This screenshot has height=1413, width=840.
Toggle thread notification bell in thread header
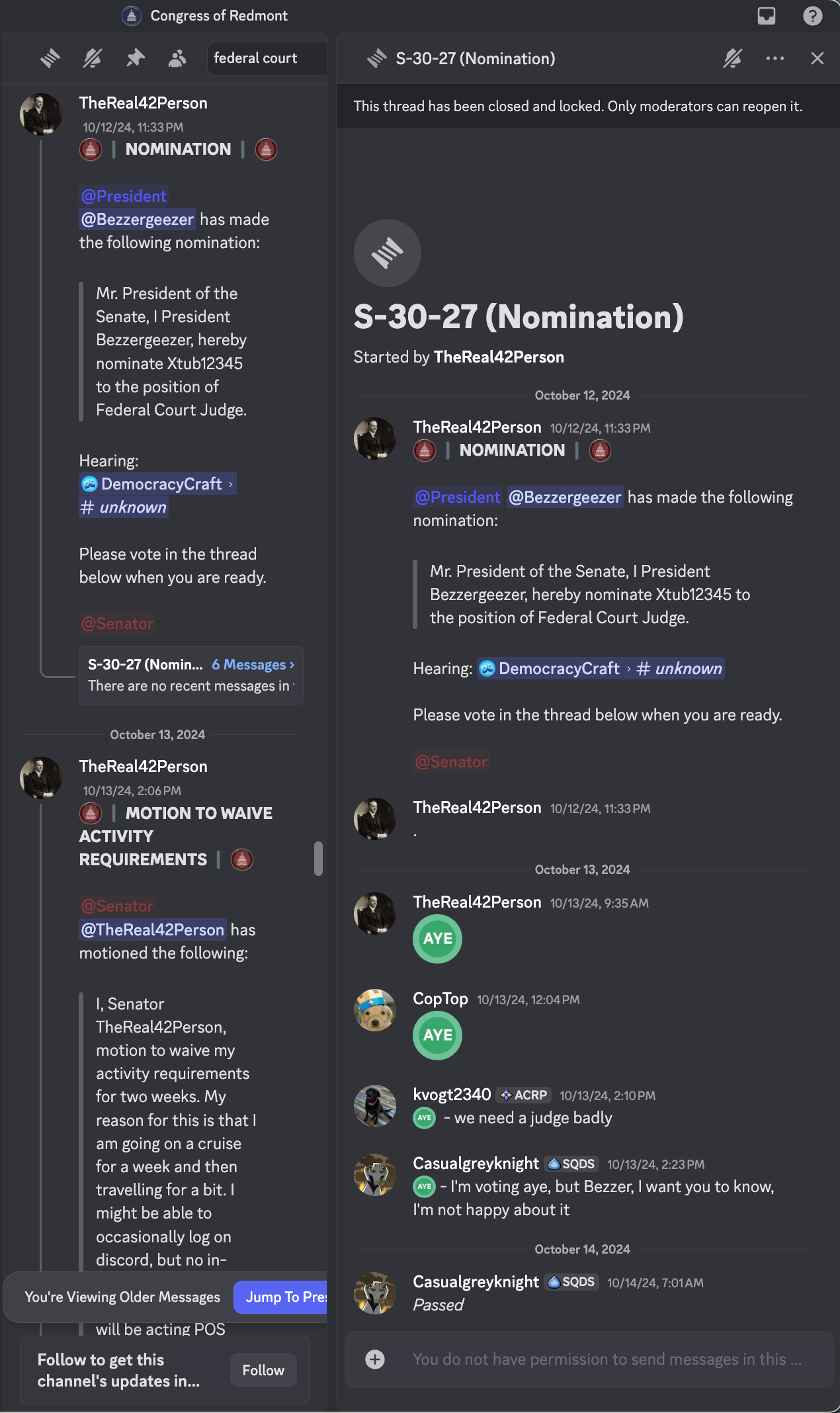click(x=732, y=58)
